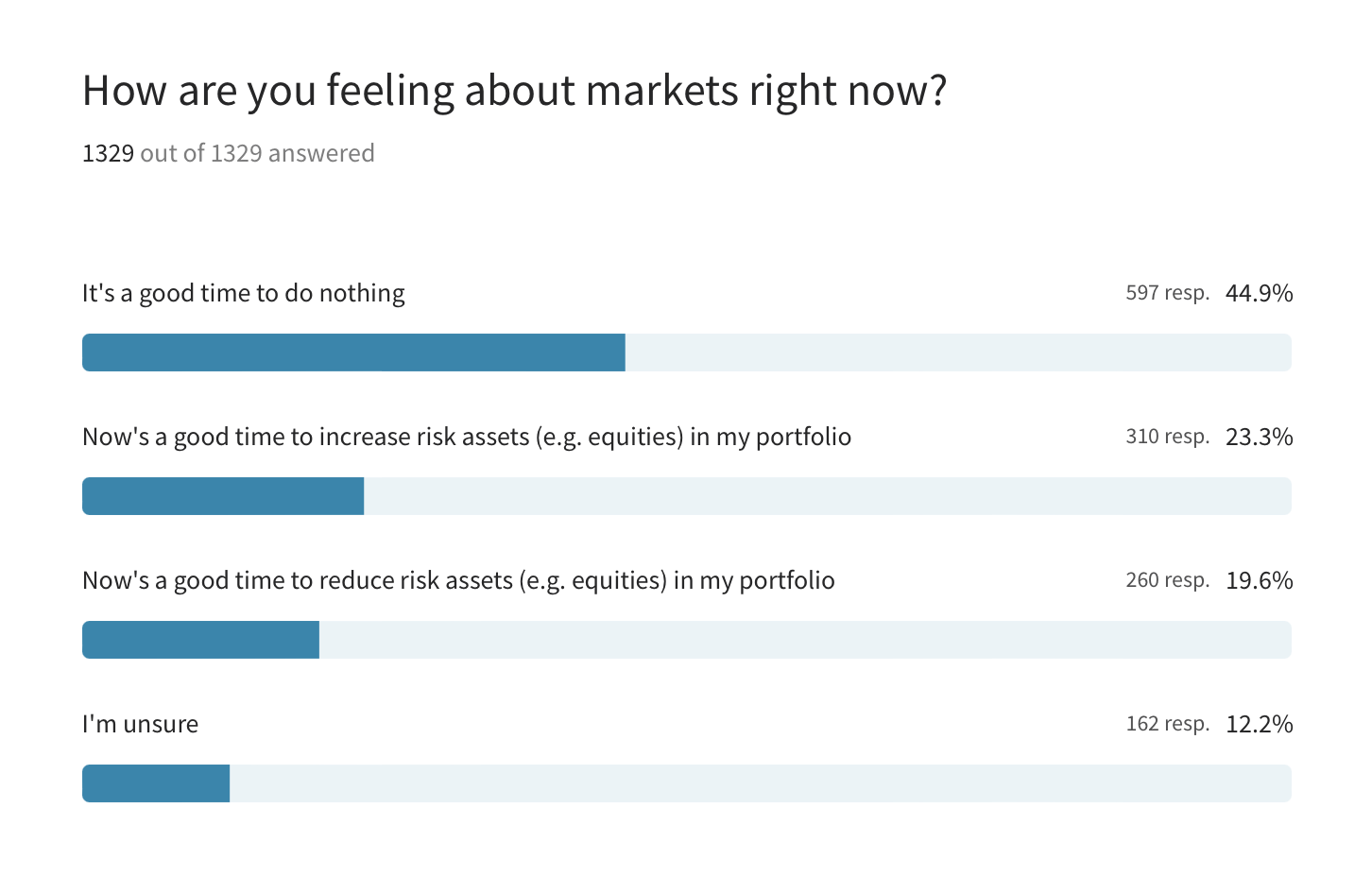Click the 'increase risk assets' option label
The image size is (1372, 877).
(467, 437)
